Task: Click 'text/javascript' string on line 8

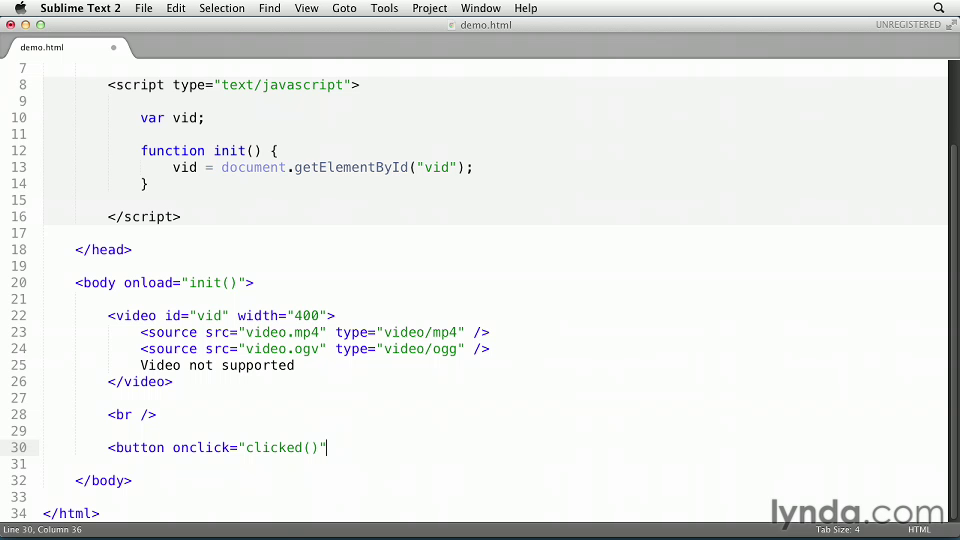Action: click(x=282, y=84)
